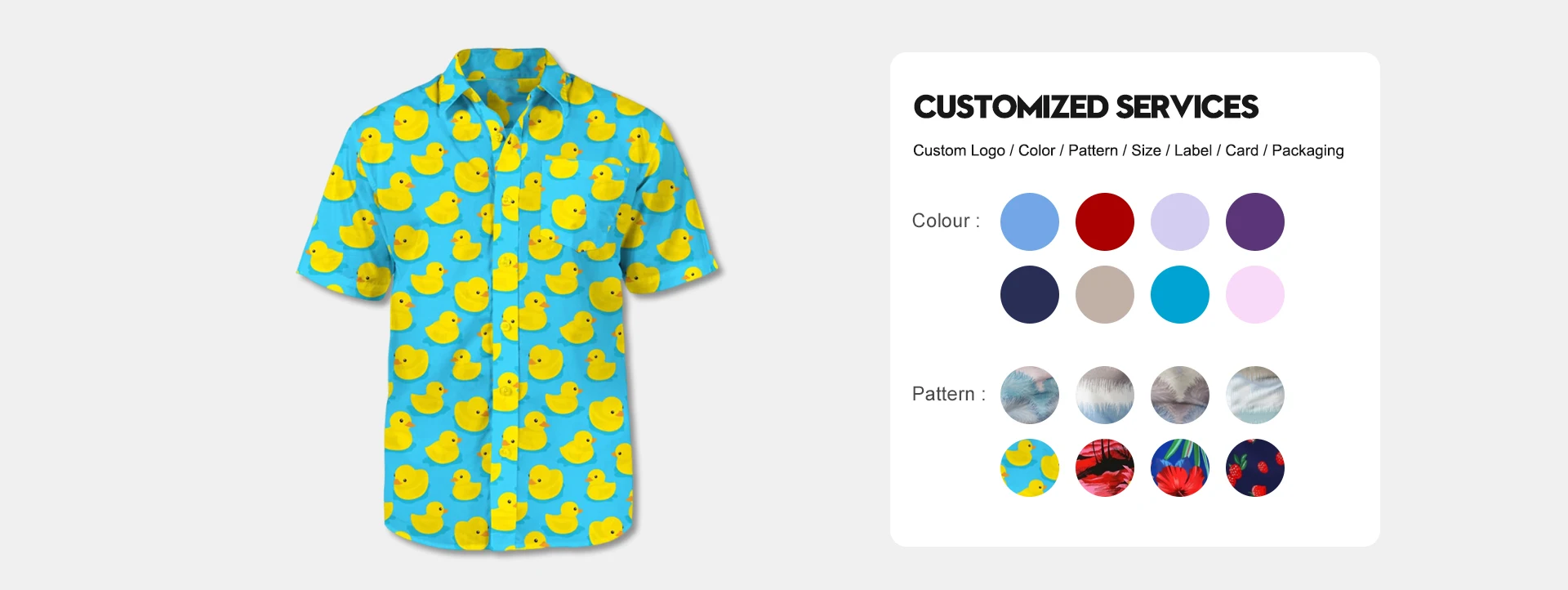Pick the beige taupe colour swatch
The width and height of the screenshot is (1568, 590).
(1104, 294)
